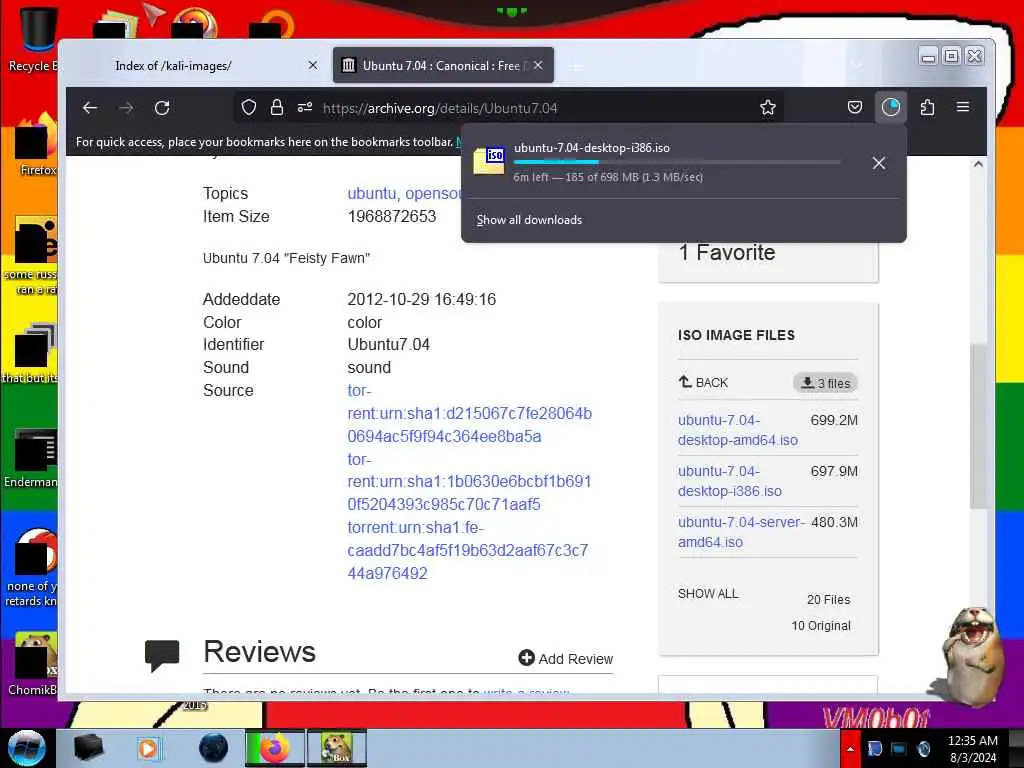Close the Ubuntu 7.04 tab
1024x768 pixels.
[x=537, y=65]
